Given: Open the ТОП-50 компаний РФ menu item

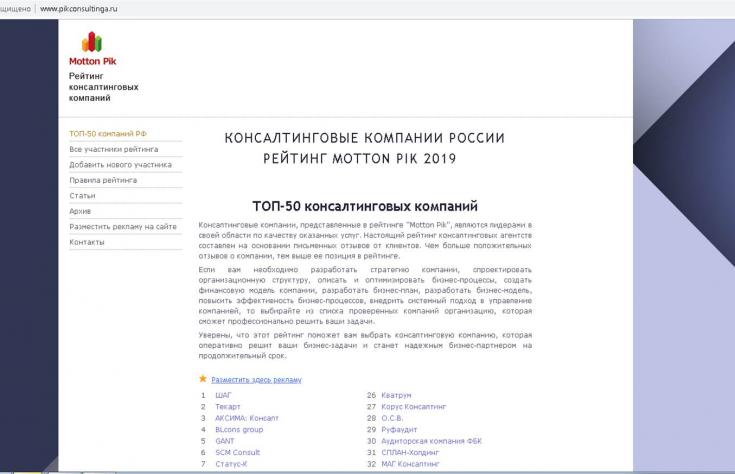Looking at the screenshot, I should click(108, 134).
